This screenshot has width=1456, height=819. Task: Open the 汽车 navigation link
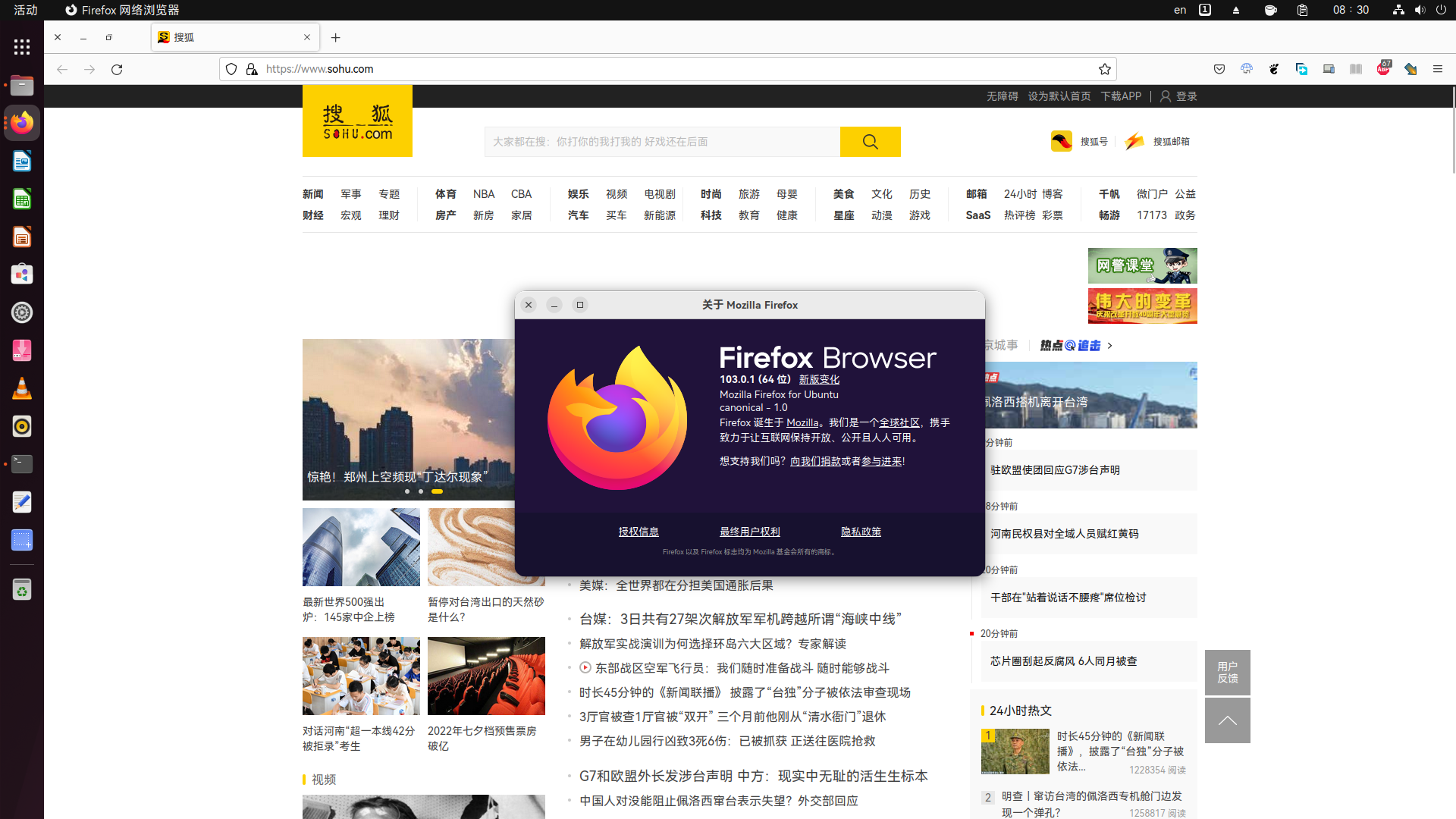(579, 215)
